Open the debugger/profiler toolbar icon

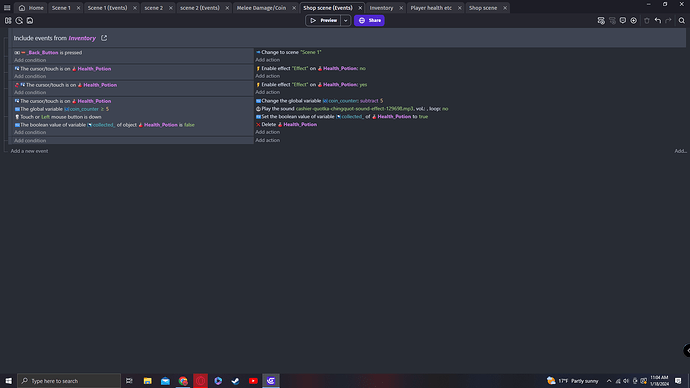19,20
